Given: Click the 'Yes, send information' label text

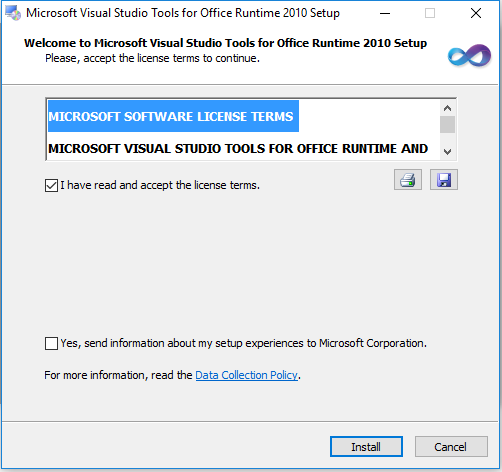Looking at the screenshot, I should 243,343.
